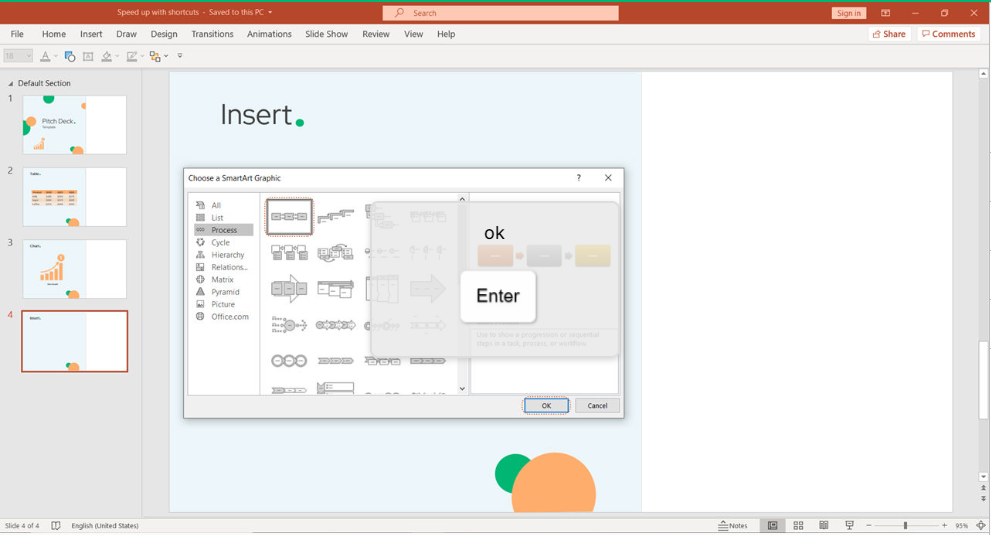
Task: Open the Design tab
Action: (164, 34)
